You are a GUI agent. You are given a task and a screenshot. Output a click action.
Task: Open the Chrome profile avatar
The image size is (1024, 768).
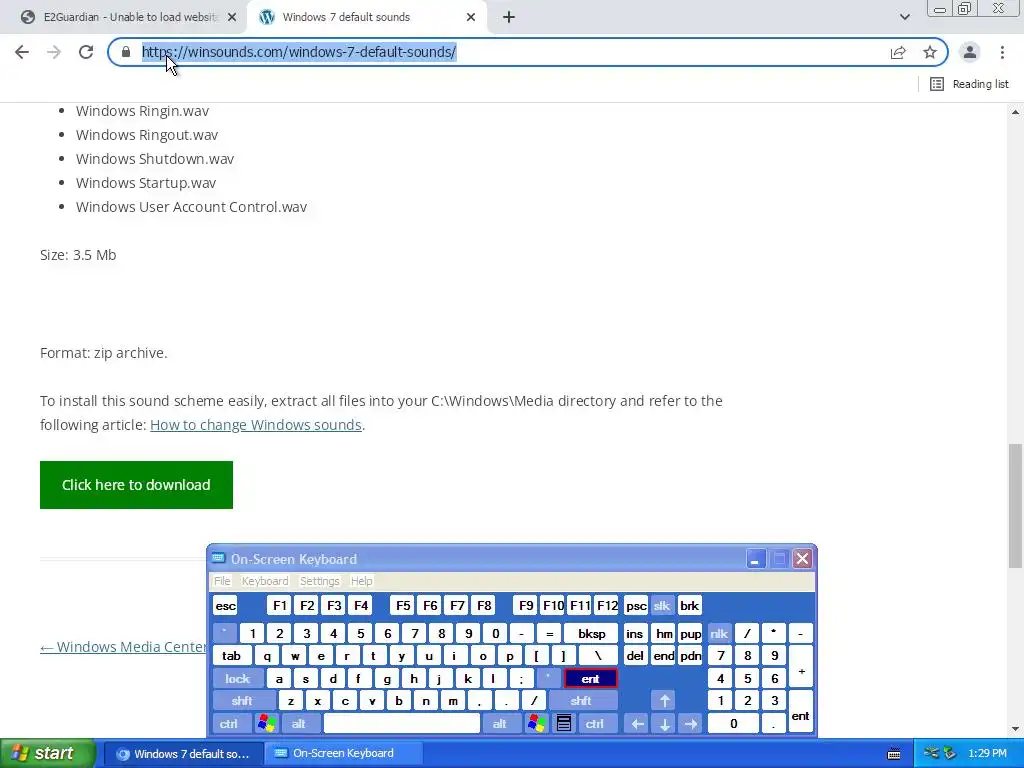970,52
